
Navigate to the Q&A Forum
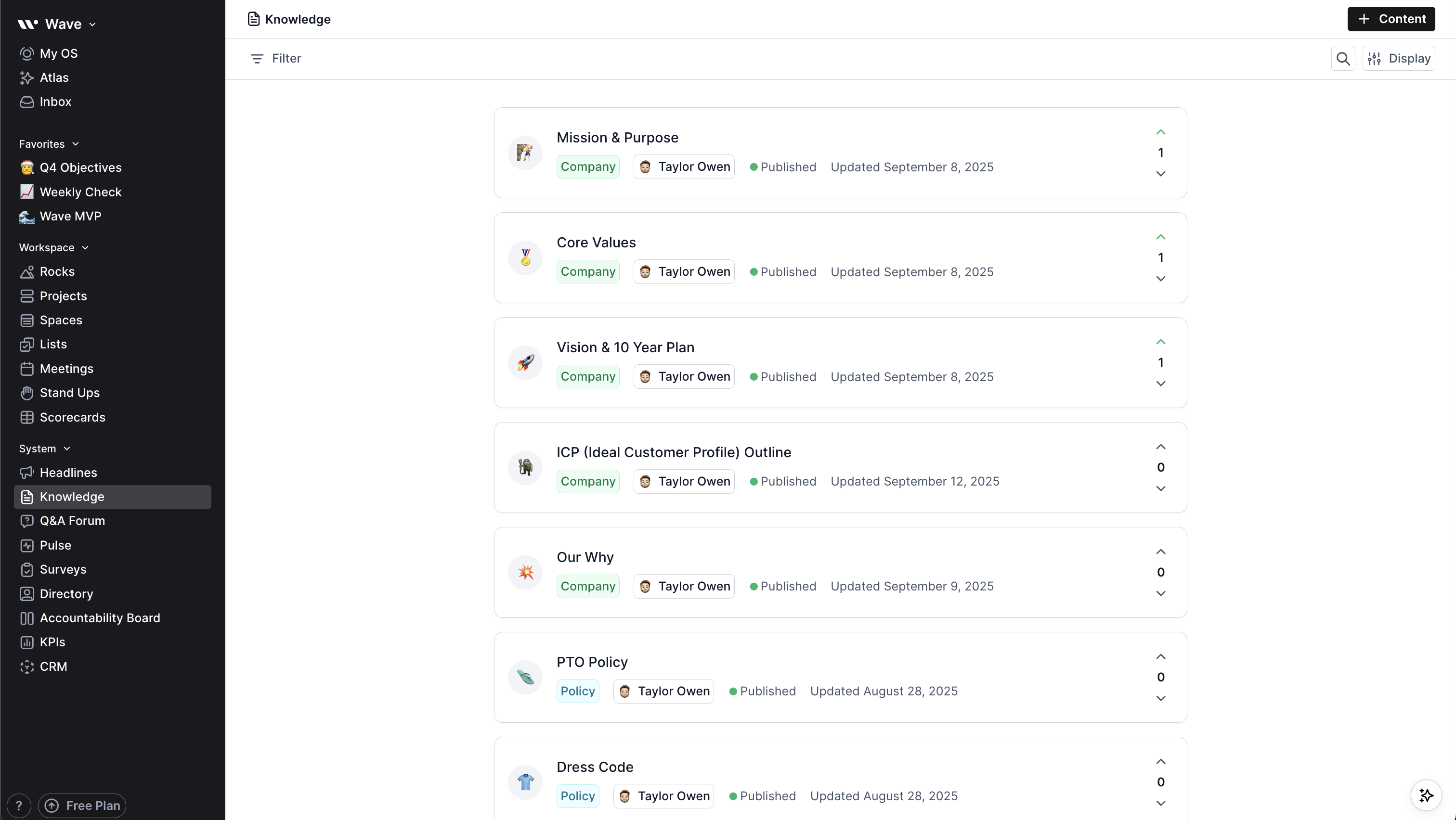pos(72,521)
